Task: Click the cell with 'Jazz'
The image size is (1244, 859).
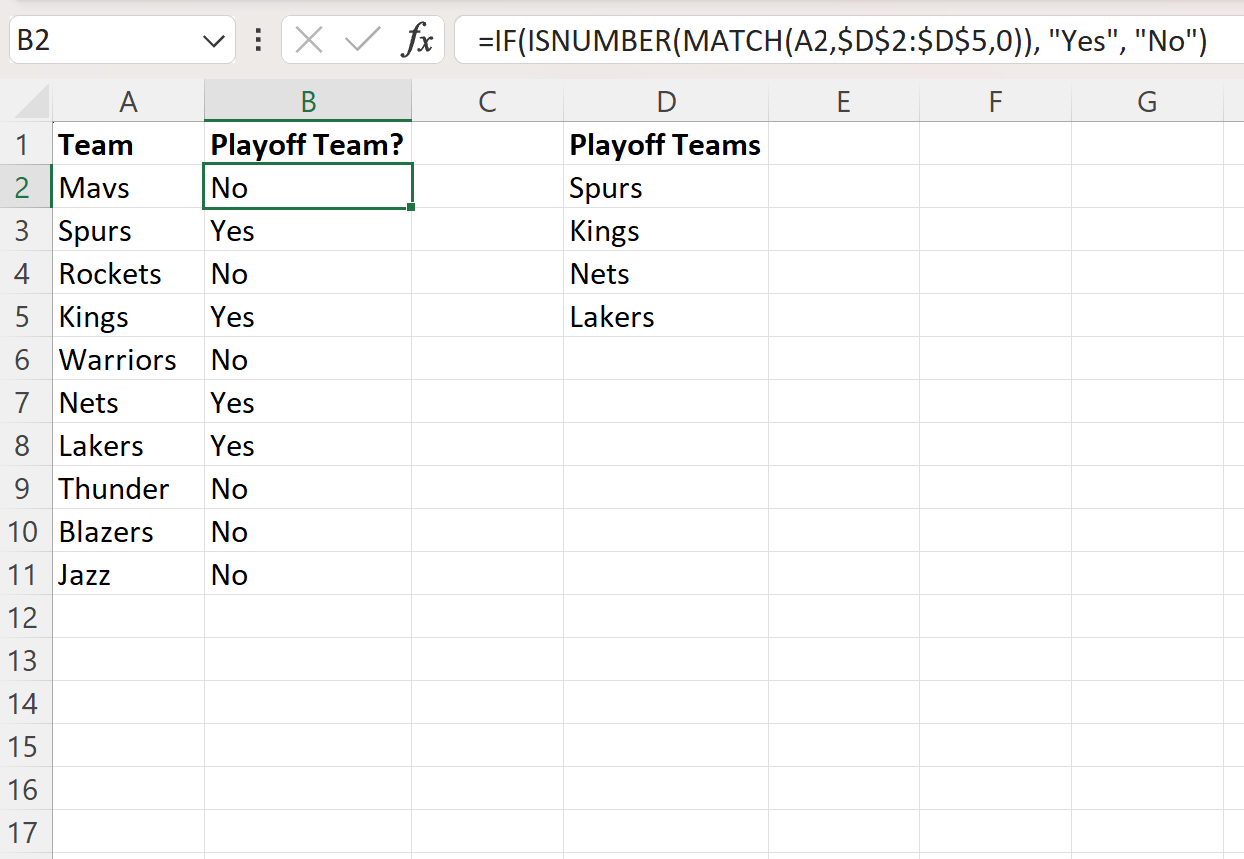Action: pyautogui.click(x=128, y=574)
